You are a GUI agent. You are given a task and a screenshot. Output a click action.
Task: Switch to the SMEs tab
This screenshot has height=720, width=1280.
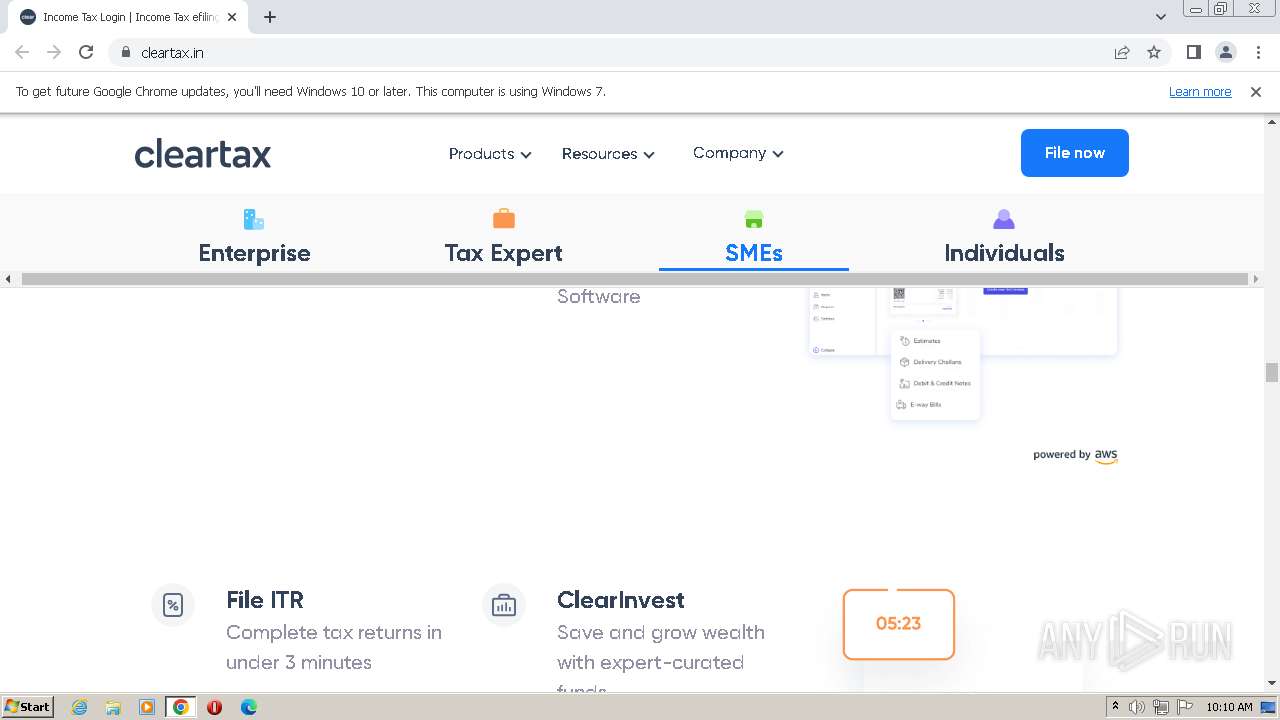(754, 253)
